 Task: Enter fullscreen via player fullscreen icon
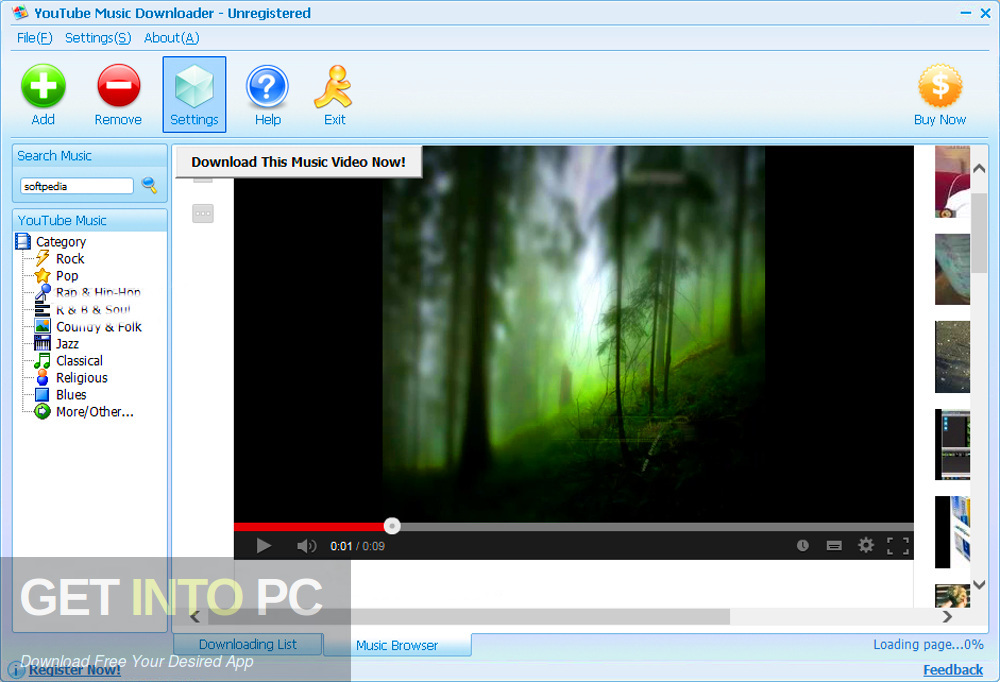point(898,545)
